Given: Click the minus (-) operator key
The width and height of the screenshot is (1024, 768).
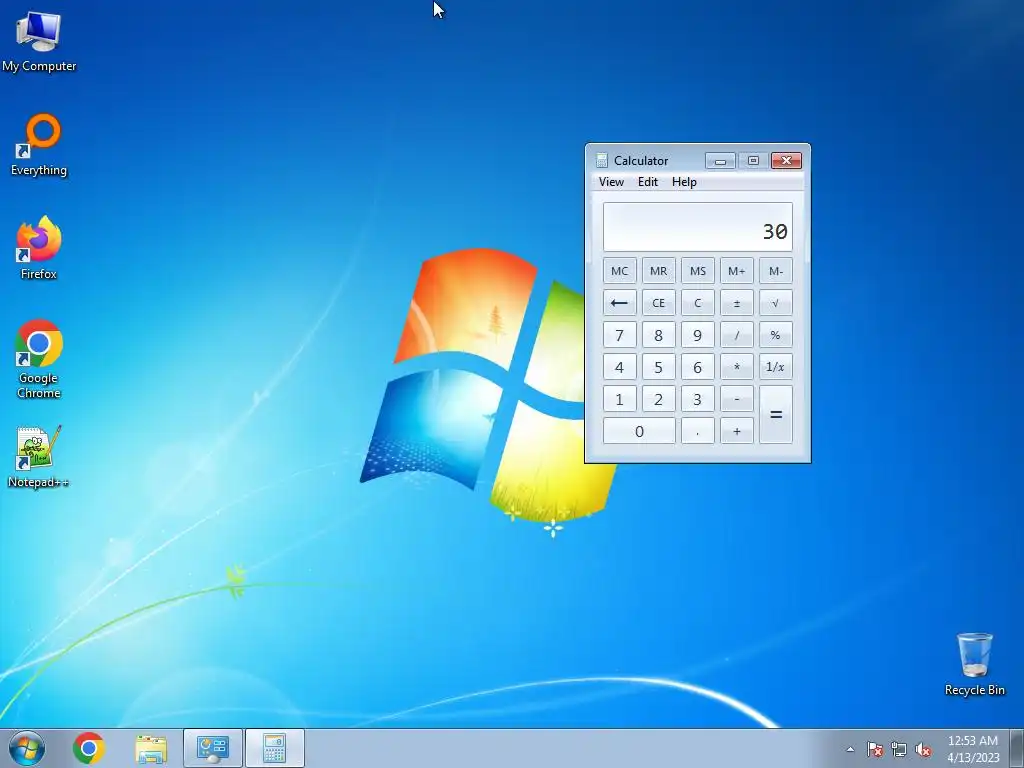Looking at the screenshot, I should point(737,399).
